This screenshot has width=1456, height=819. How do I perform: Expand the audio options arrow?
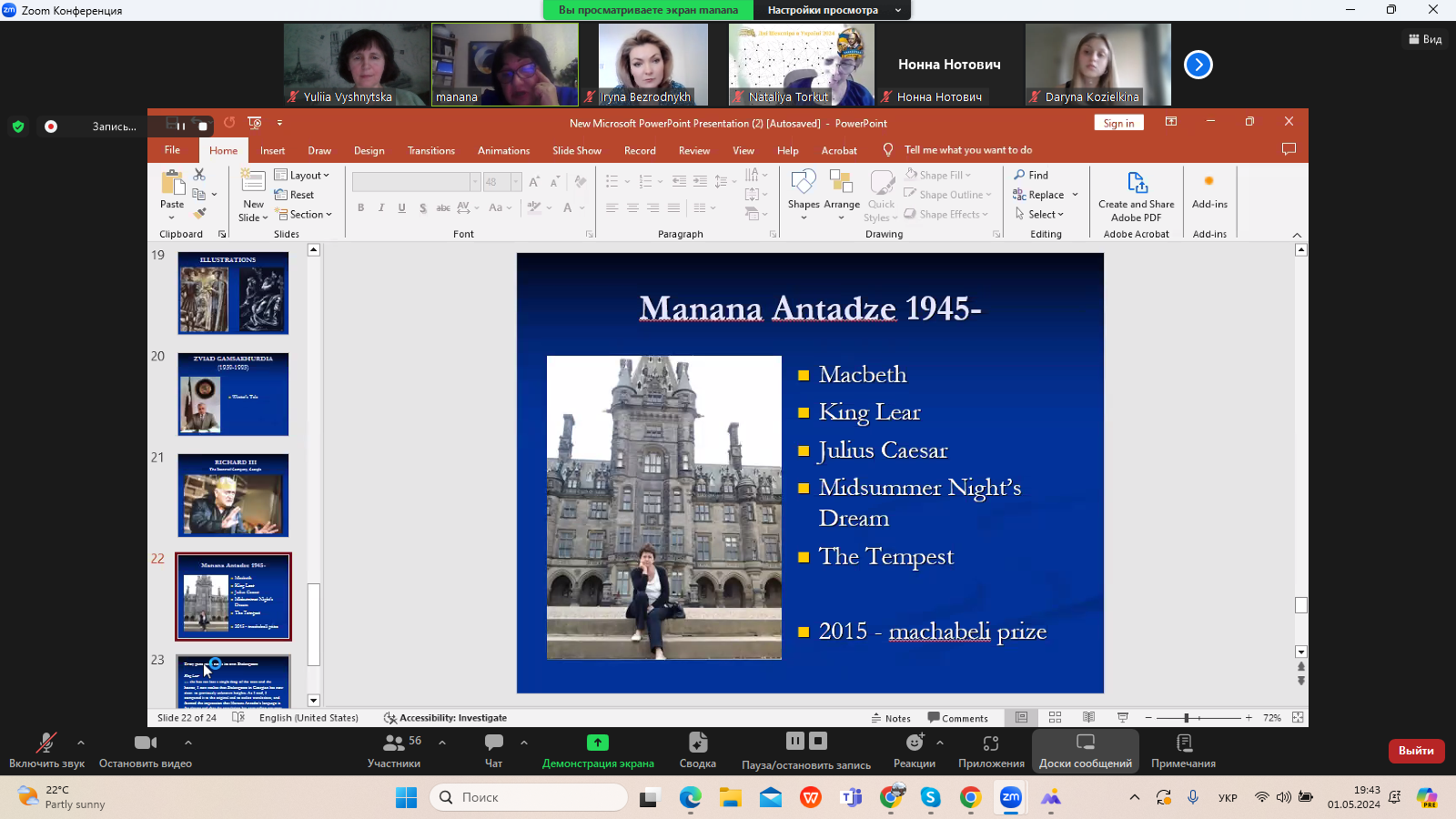(x=81, y=743)
